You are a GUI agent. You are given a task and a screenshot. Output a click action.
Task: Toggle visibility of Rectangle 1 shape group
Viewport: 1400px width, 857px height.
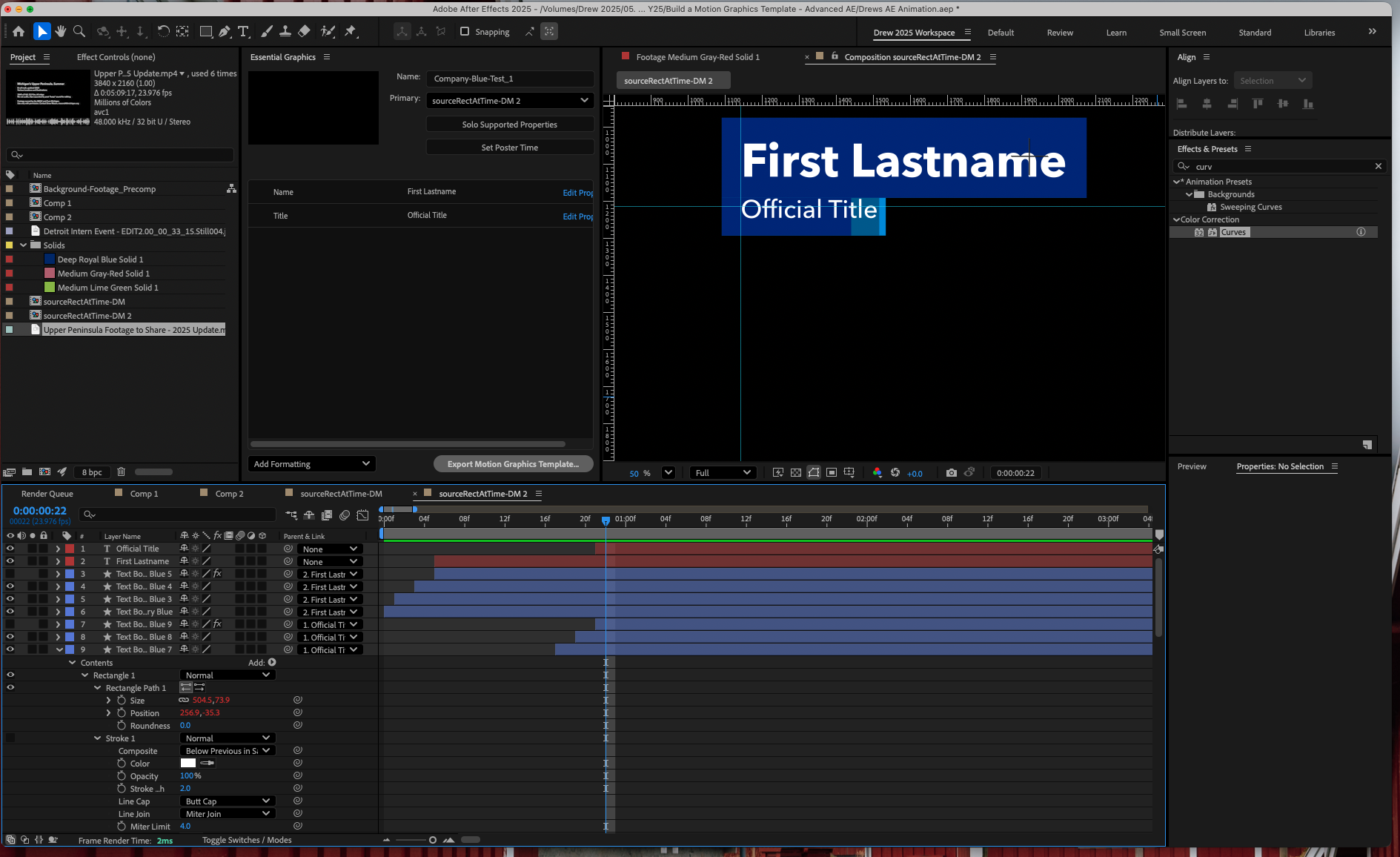tap(10, 675)
